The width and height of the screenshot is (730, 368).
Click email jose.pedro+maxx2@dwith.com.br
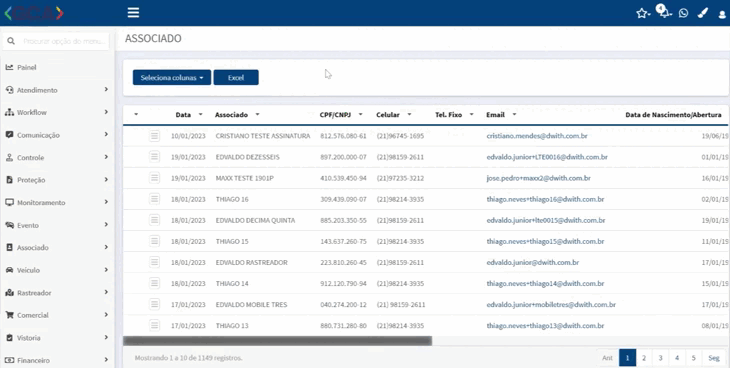539,178
